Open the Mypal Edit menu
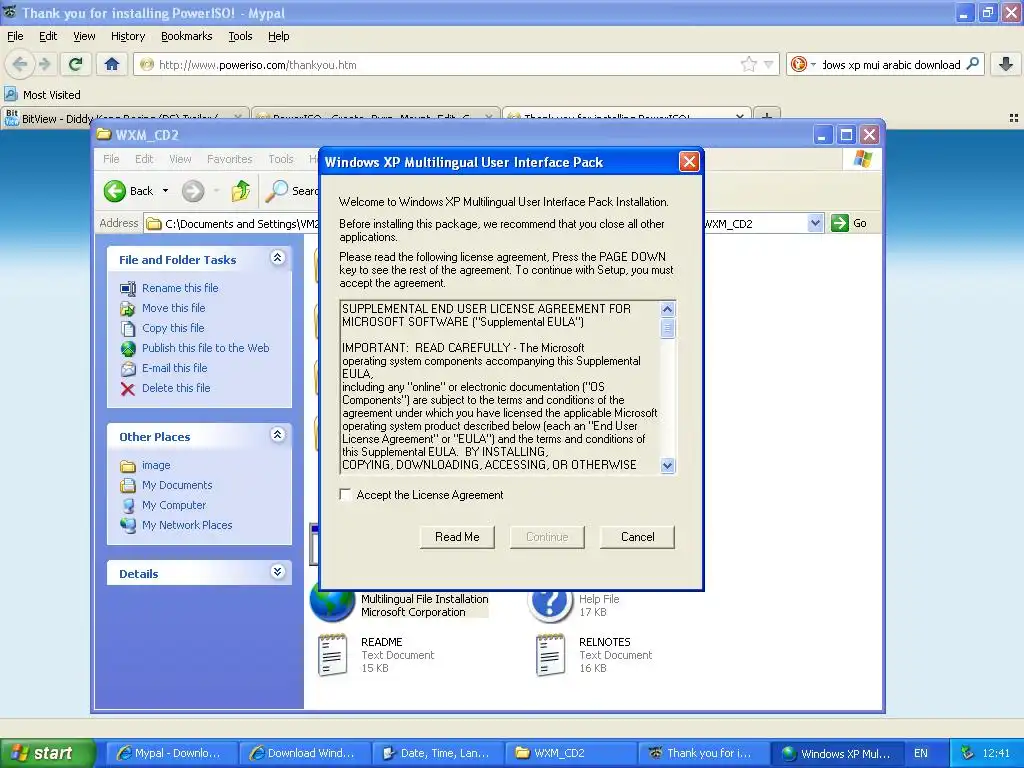 [48, 36]
